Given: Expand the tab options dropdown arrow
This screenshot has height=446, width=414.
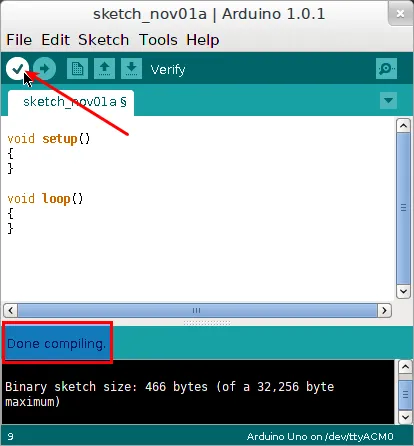Looking at the screenshot, I should (388, 100).
